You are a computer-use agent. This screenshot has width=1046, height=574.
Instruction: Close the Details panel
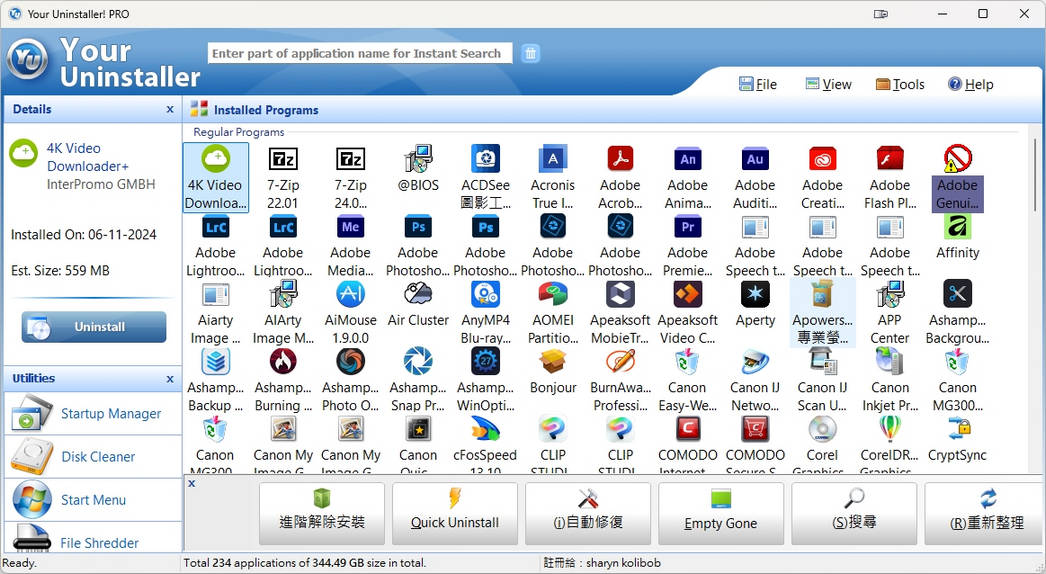click(x=170, y=109)
